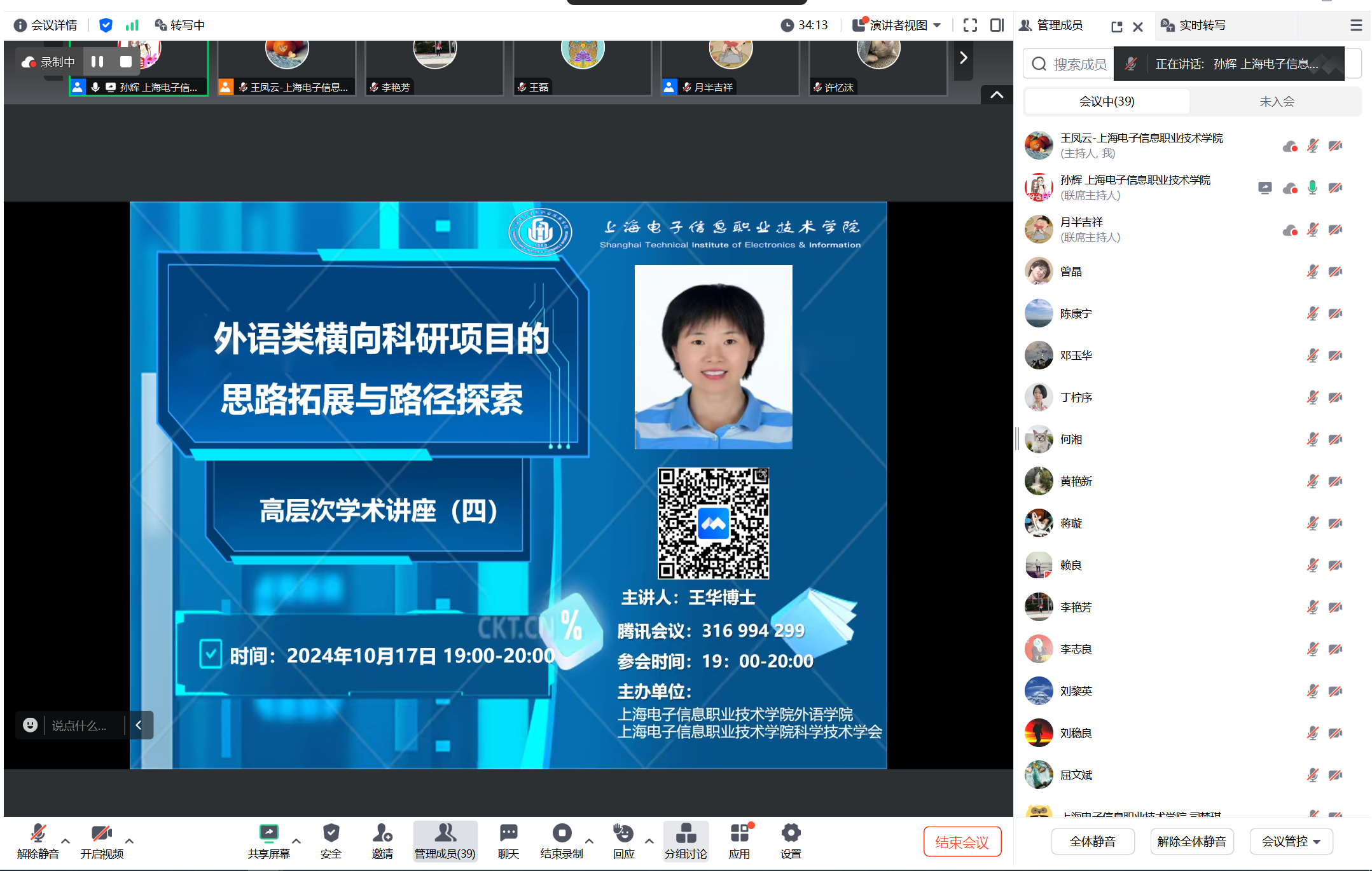Open Speaker View (演讲者视图) dropdown
The height and width of the screenshot is (871, 1372).
898,25
